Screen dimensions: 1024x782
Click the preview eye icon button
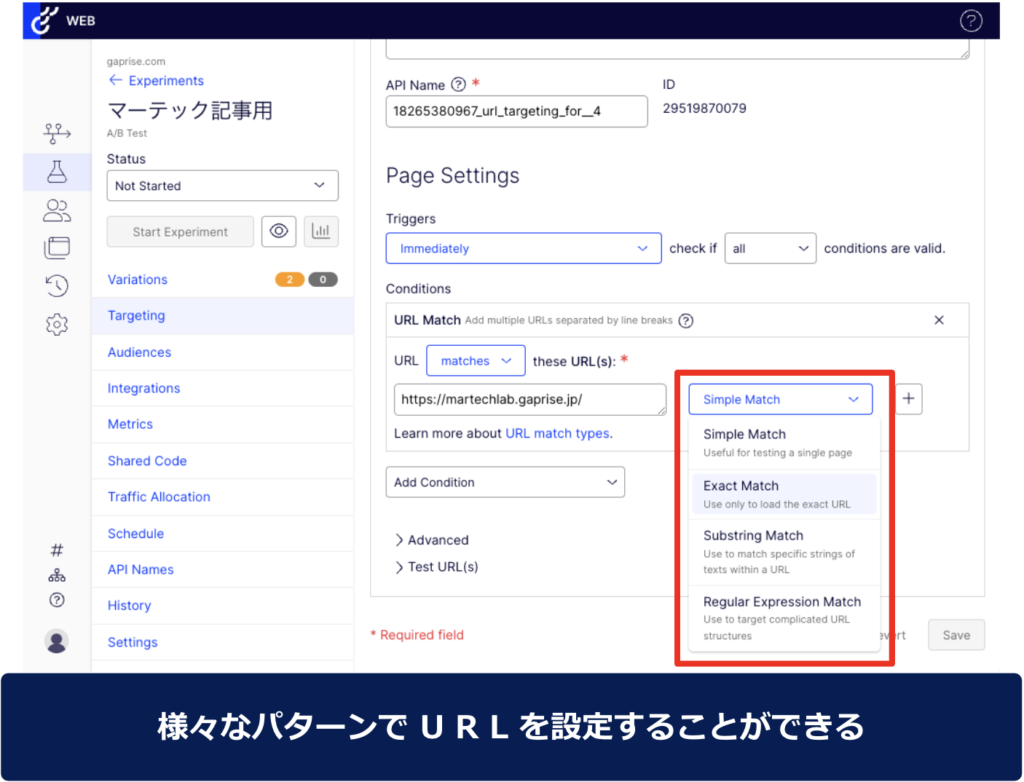point(279,231)
